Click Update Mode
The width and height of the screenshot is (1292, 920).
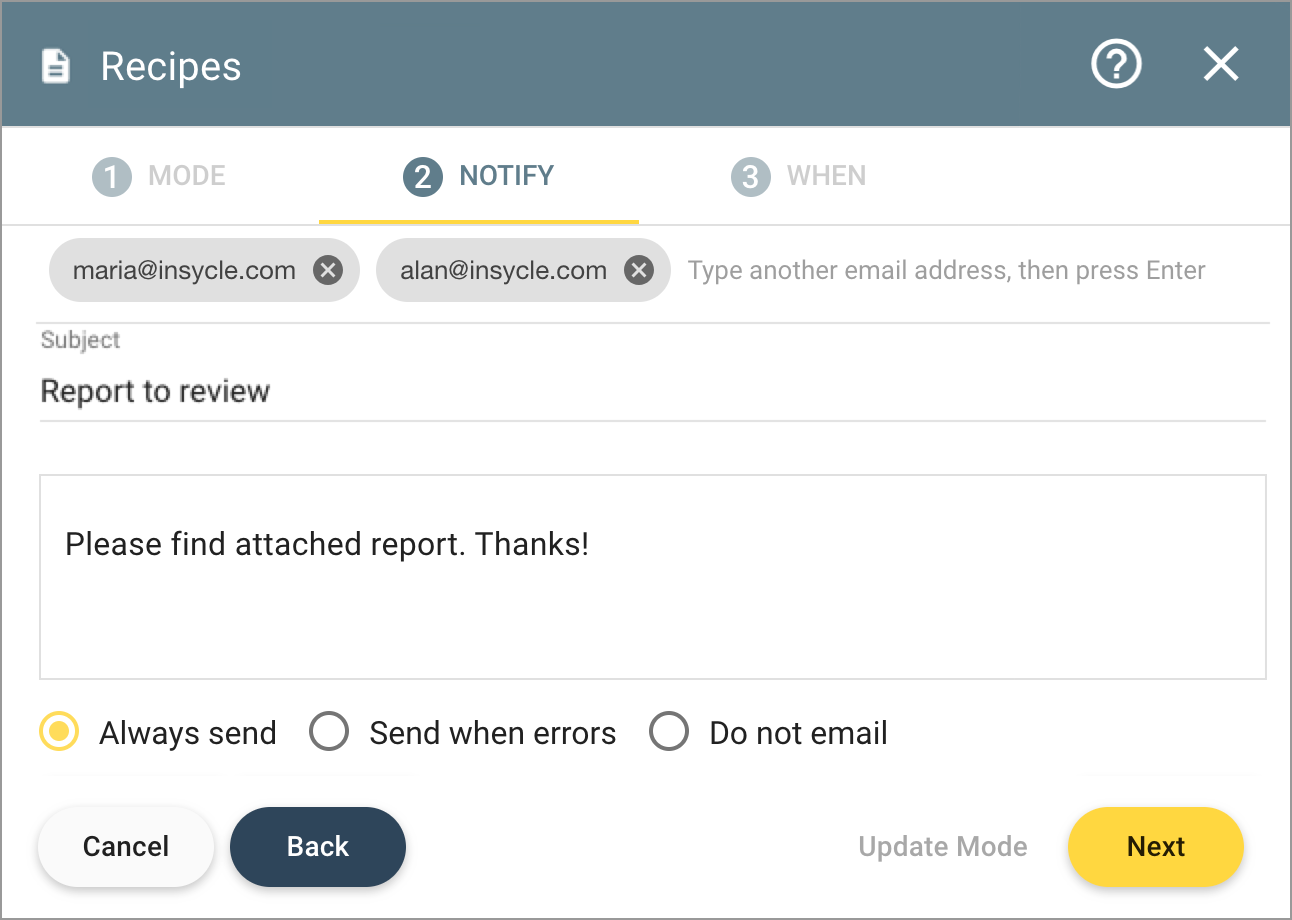pyautogui.click(x=943, y=847)
